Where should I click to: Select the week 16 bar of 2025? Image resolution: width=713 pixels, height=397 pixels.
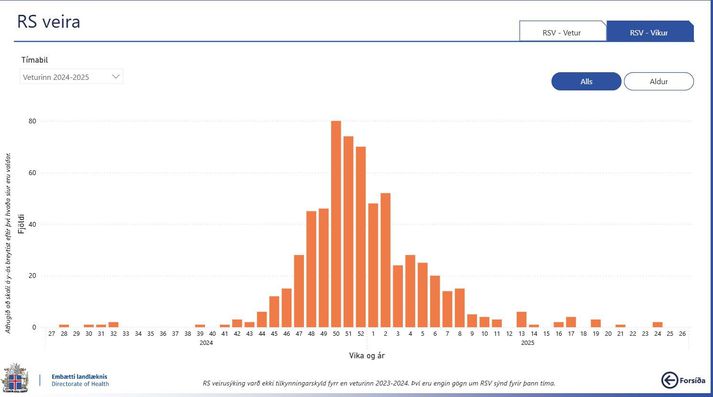pos(558,325)
